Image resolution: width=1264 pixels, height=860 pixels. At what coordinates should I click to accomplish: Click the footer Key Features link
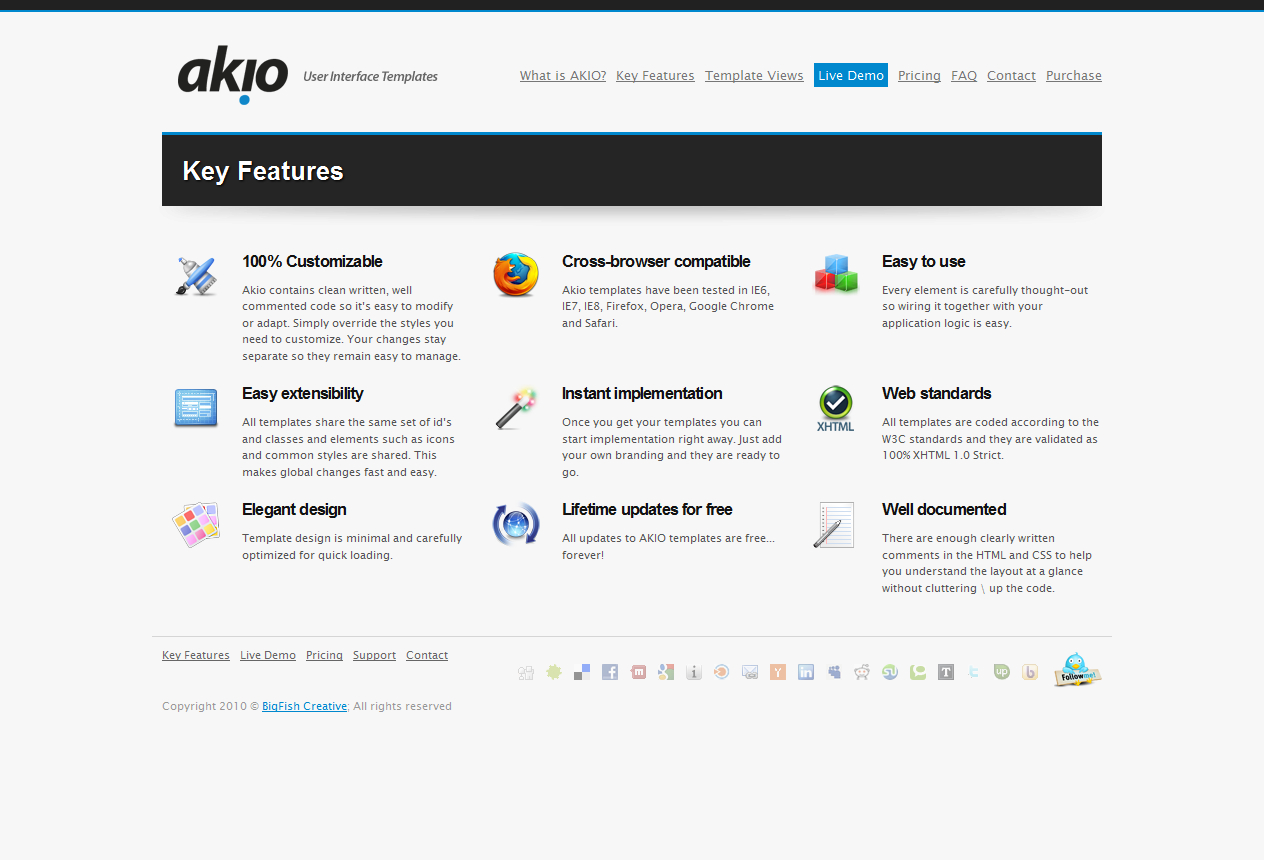[196, 656]
